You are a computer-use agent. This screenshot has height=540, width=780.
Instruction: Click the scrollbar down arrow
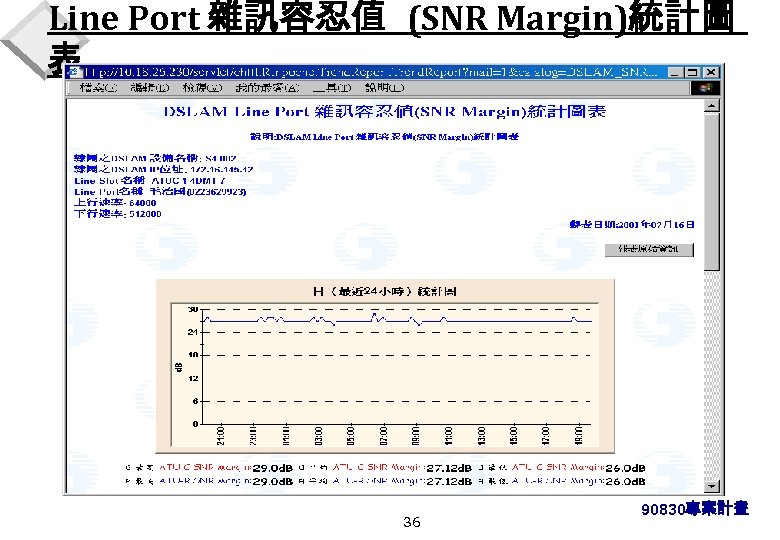[x=712, y=486]
